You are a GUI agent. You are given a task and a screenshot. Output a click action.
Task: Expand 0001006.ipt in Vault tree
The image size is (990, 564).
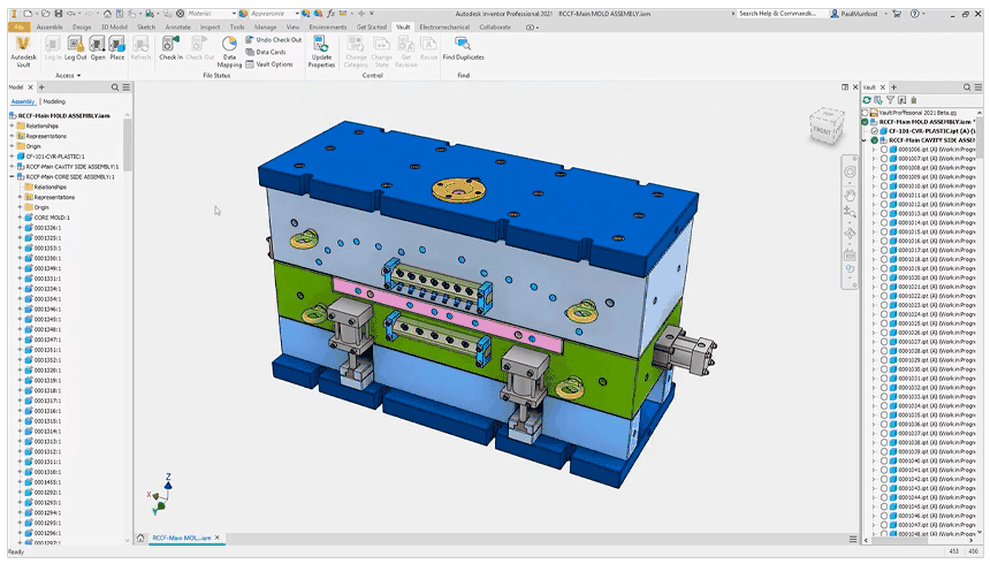pos(874,150)
